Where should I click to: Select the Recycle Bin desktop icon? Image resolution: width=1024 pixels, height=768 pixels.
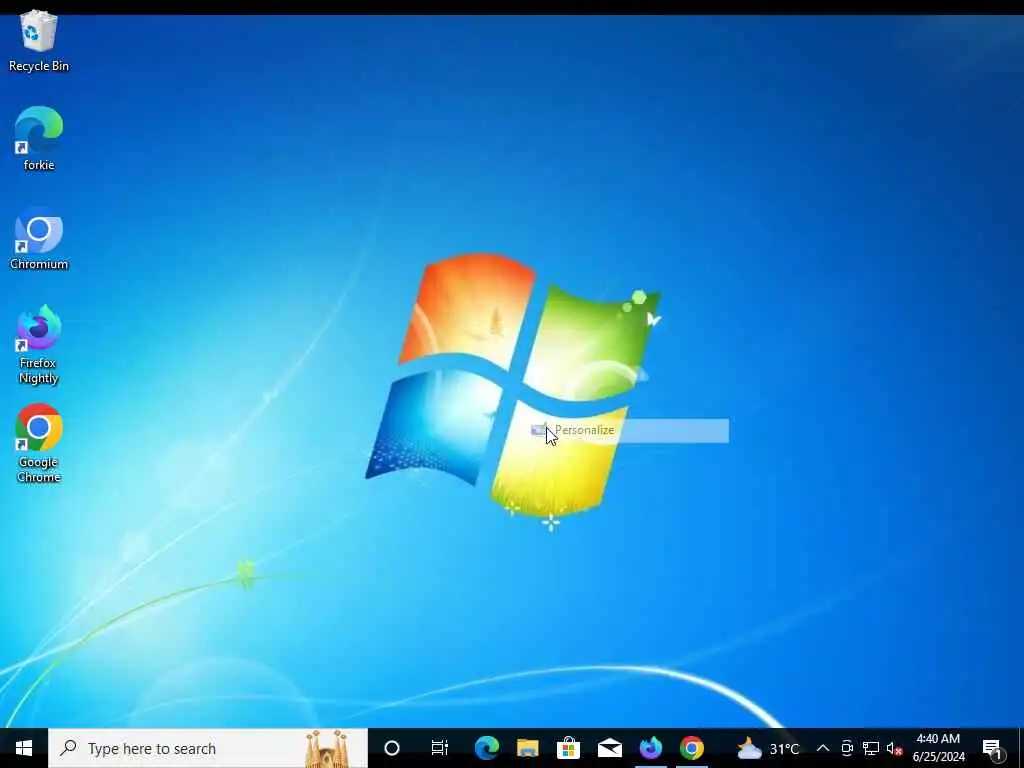(39, 40)
